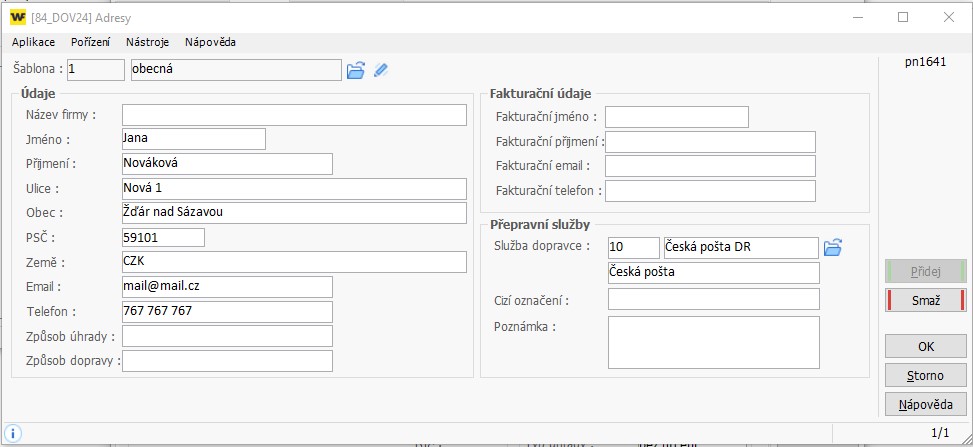This screenshot has width=973, height=447.
Task: Focus the PSČ field containing 59101
Action: click(x=163, y=237)
